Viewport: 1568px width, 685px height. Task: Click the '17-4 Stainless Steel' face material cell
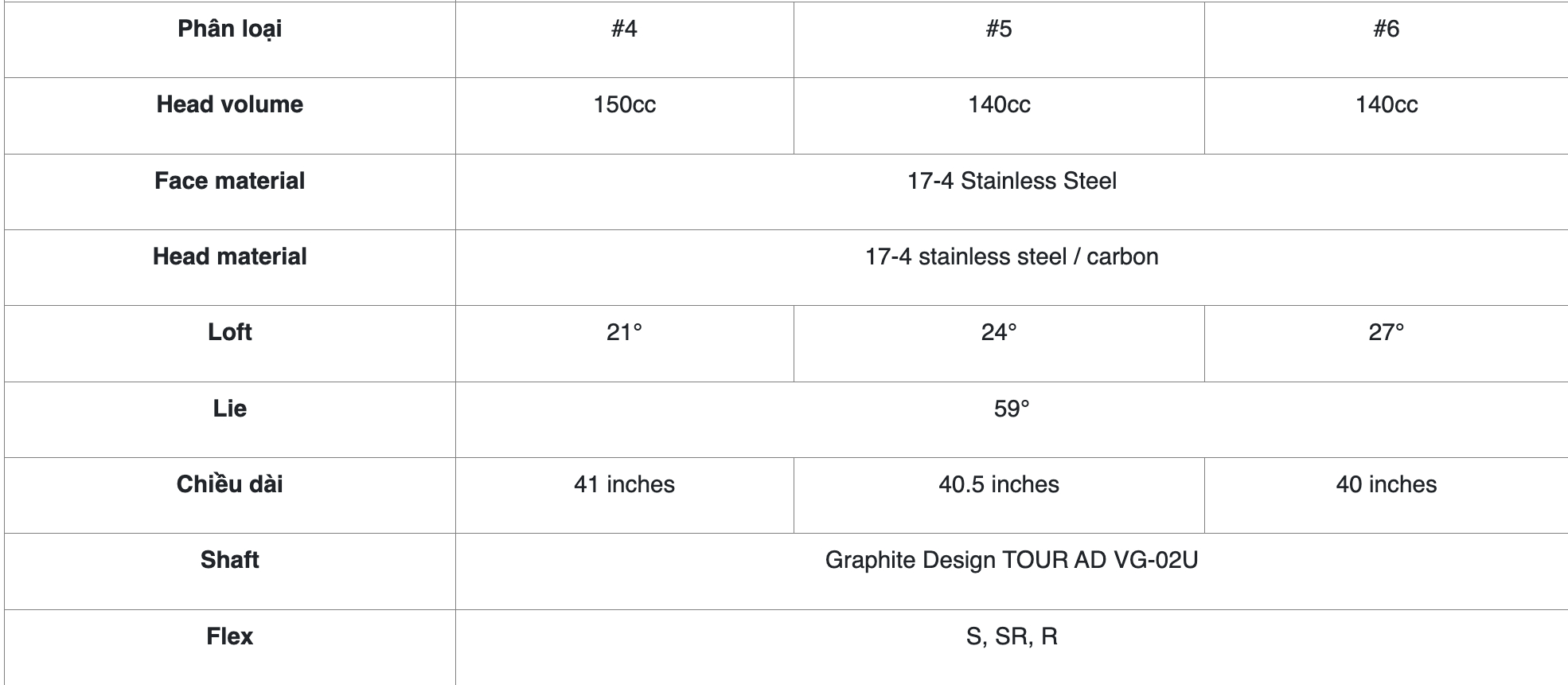1012,192
